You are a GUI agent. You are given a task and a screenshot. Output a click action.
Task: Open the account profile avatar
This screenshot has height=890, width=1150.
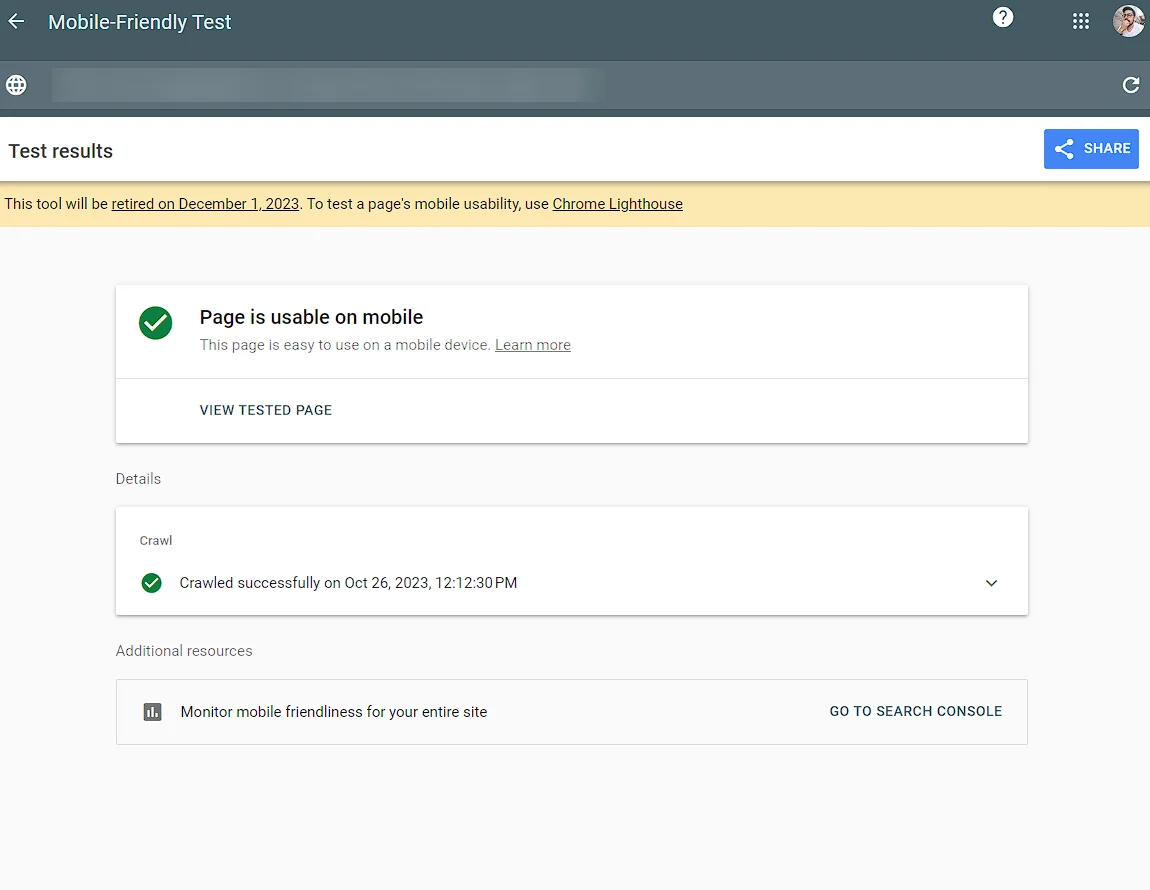1128,21
